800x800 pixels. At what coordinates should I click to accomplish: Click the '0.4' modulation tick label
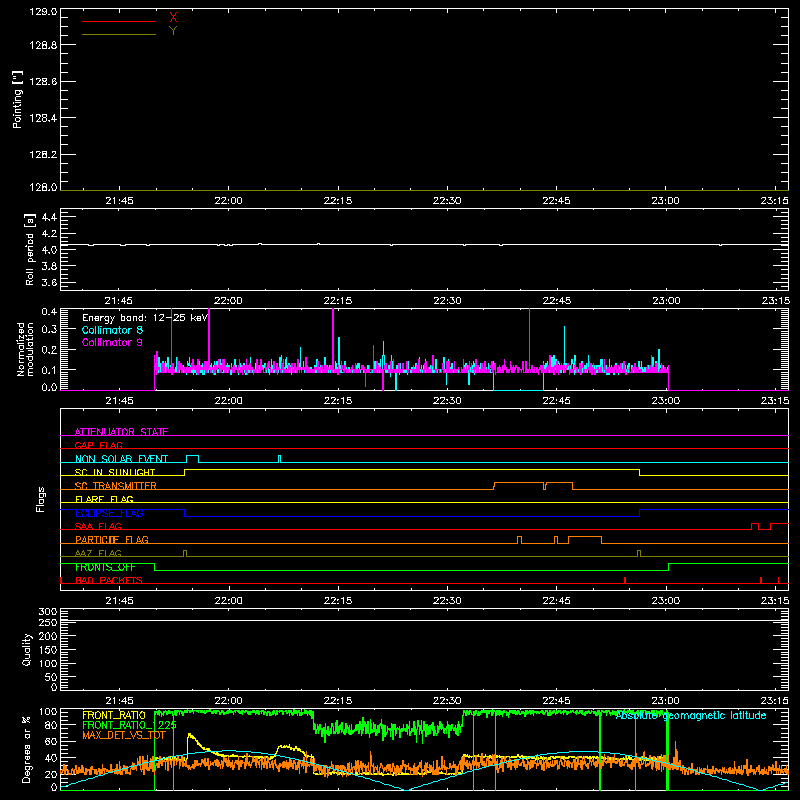click(49, 312)
